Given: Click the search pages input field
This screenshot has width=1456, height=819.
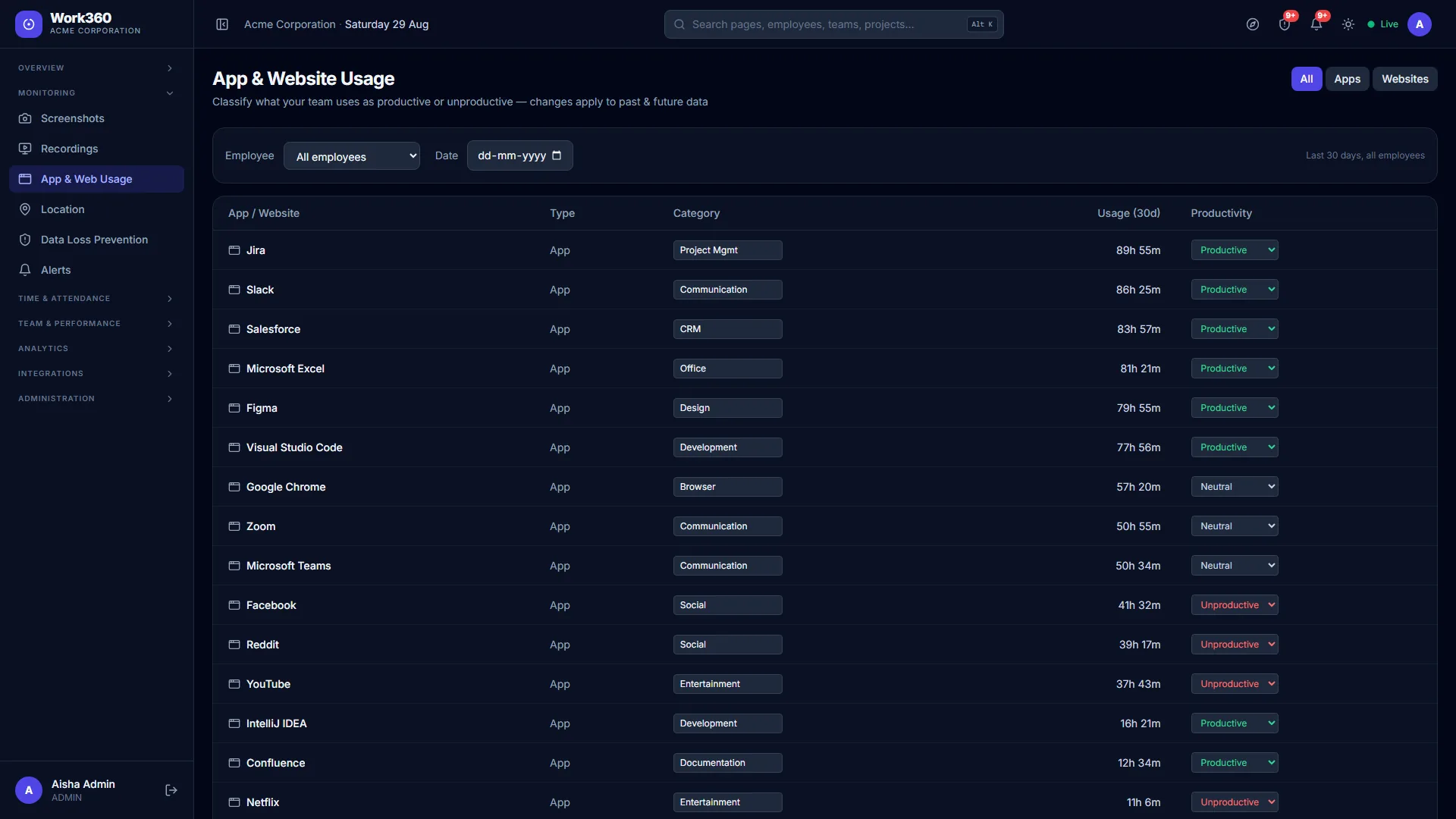Looking at the screenshot, I should tap(834, 24).
